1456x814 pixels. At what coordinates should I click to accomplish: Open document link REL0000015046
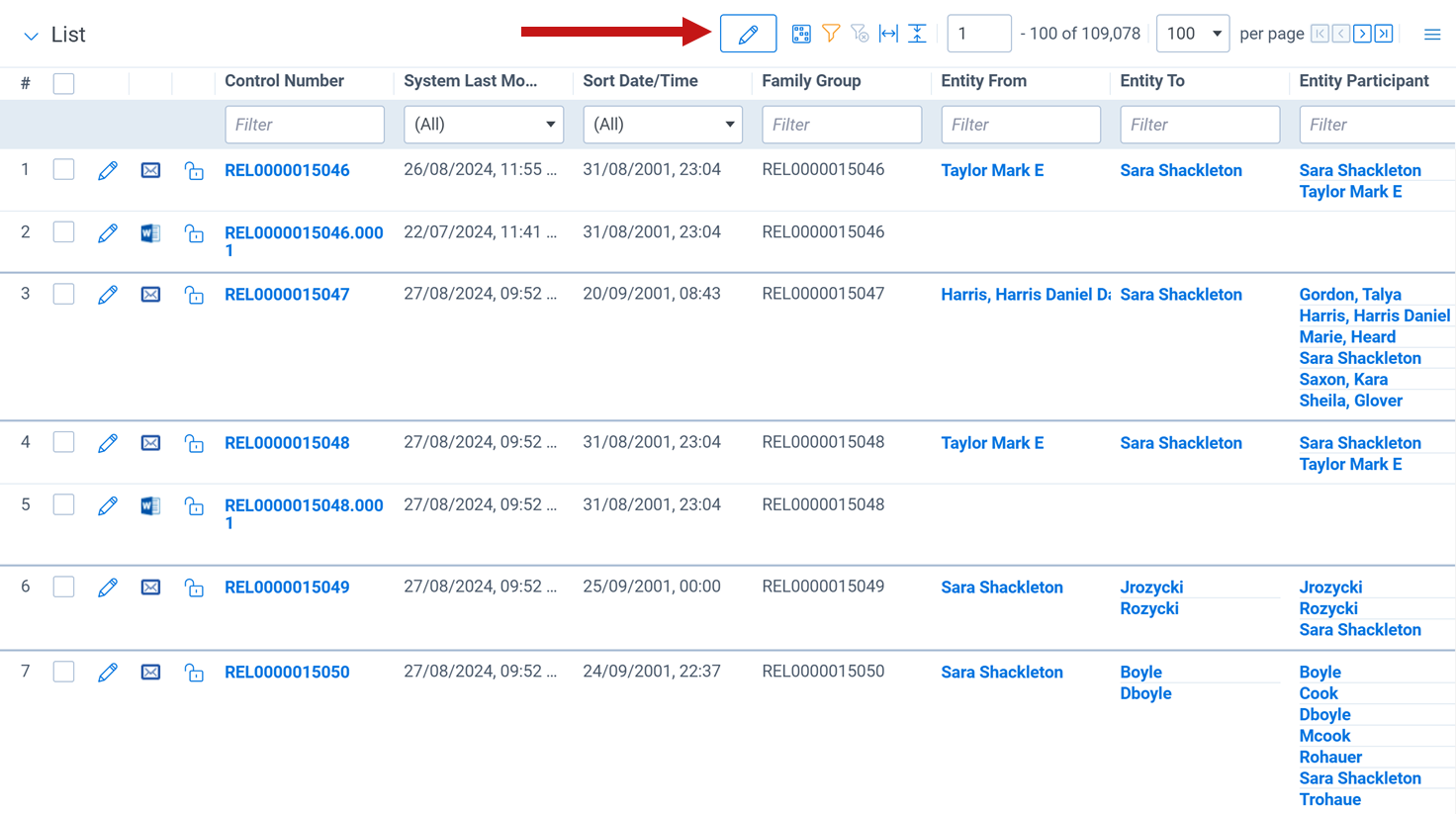287,170
